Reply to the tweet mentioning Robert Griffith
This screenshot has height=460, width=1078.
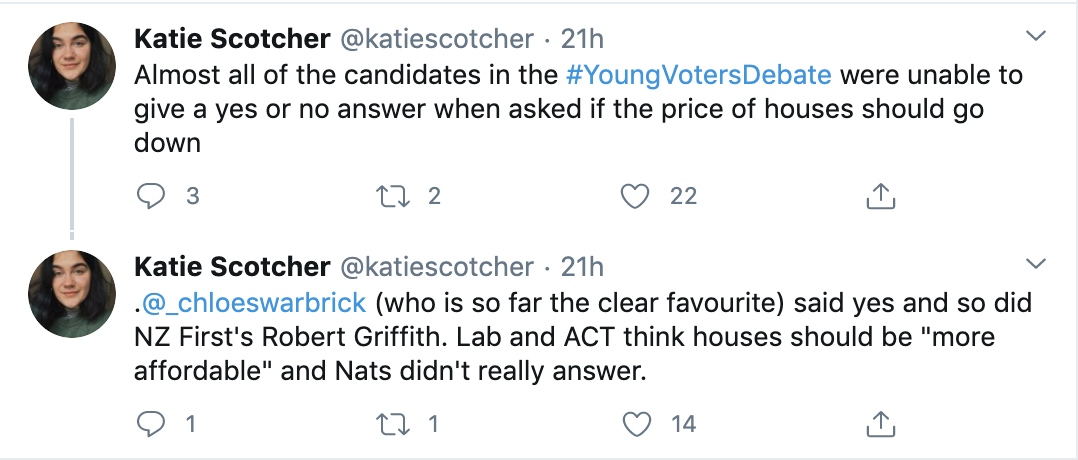point(151,424)
